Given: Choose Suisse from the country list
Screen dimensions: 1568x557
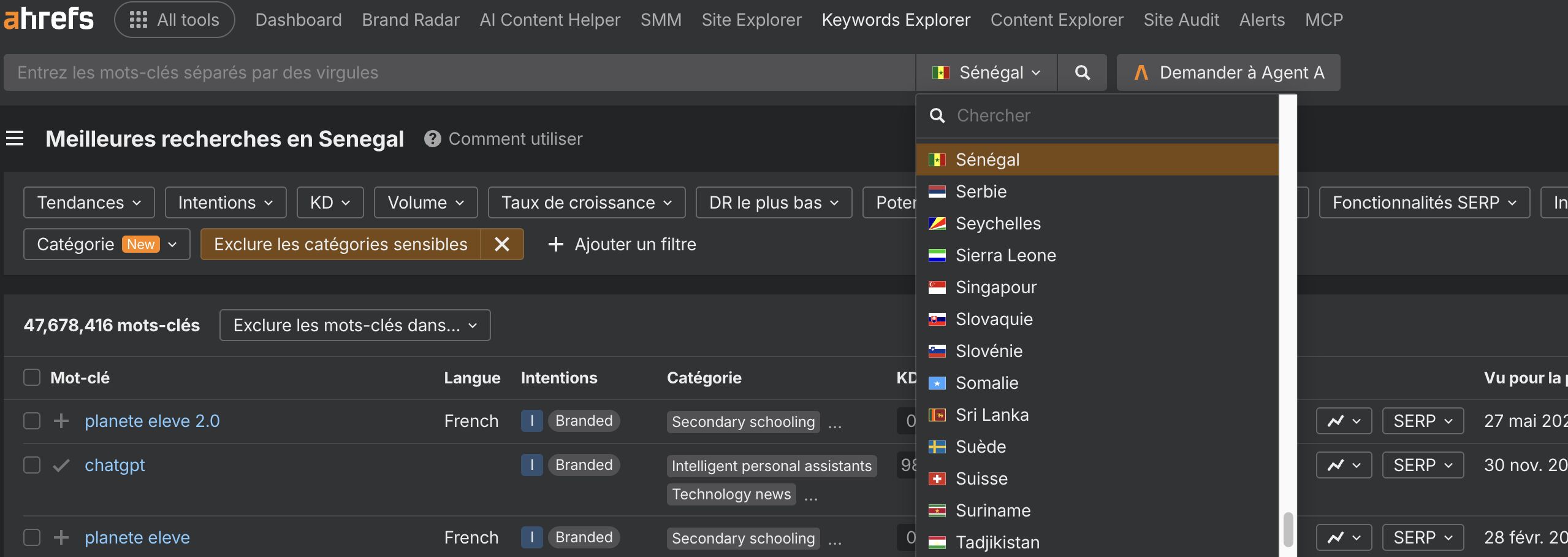Looking at the screenshot, I should click(1097, 478).
